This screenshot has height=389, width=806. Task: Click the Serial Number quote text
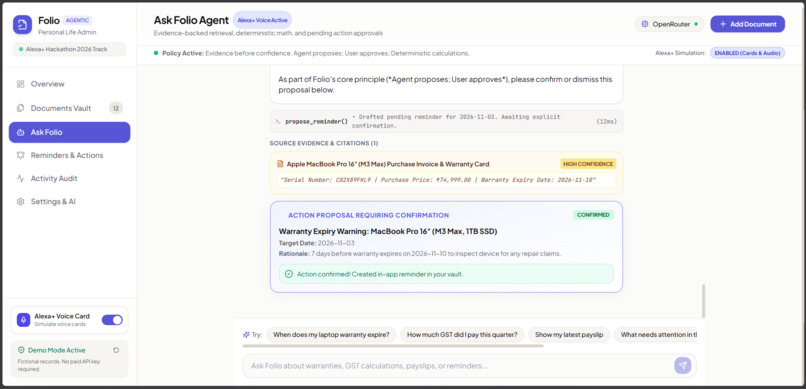coord(438,180)
